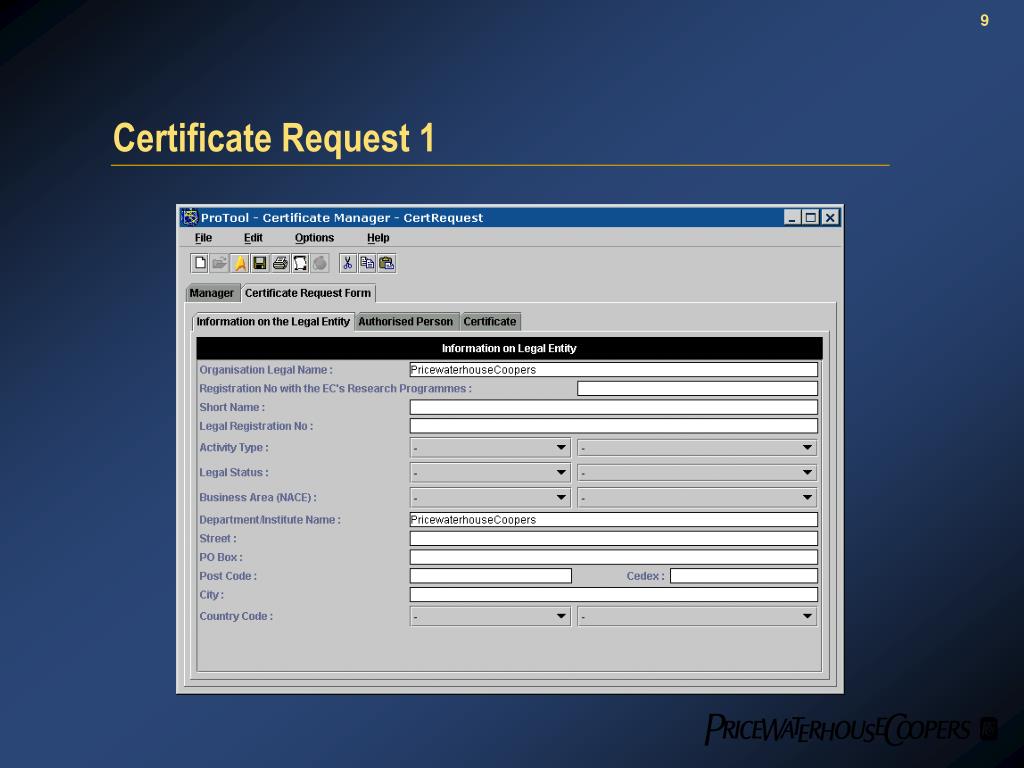Click the 'Business Area (NACE) :' label
This screenshot has width=1024, height=768.
pos(258,497)
